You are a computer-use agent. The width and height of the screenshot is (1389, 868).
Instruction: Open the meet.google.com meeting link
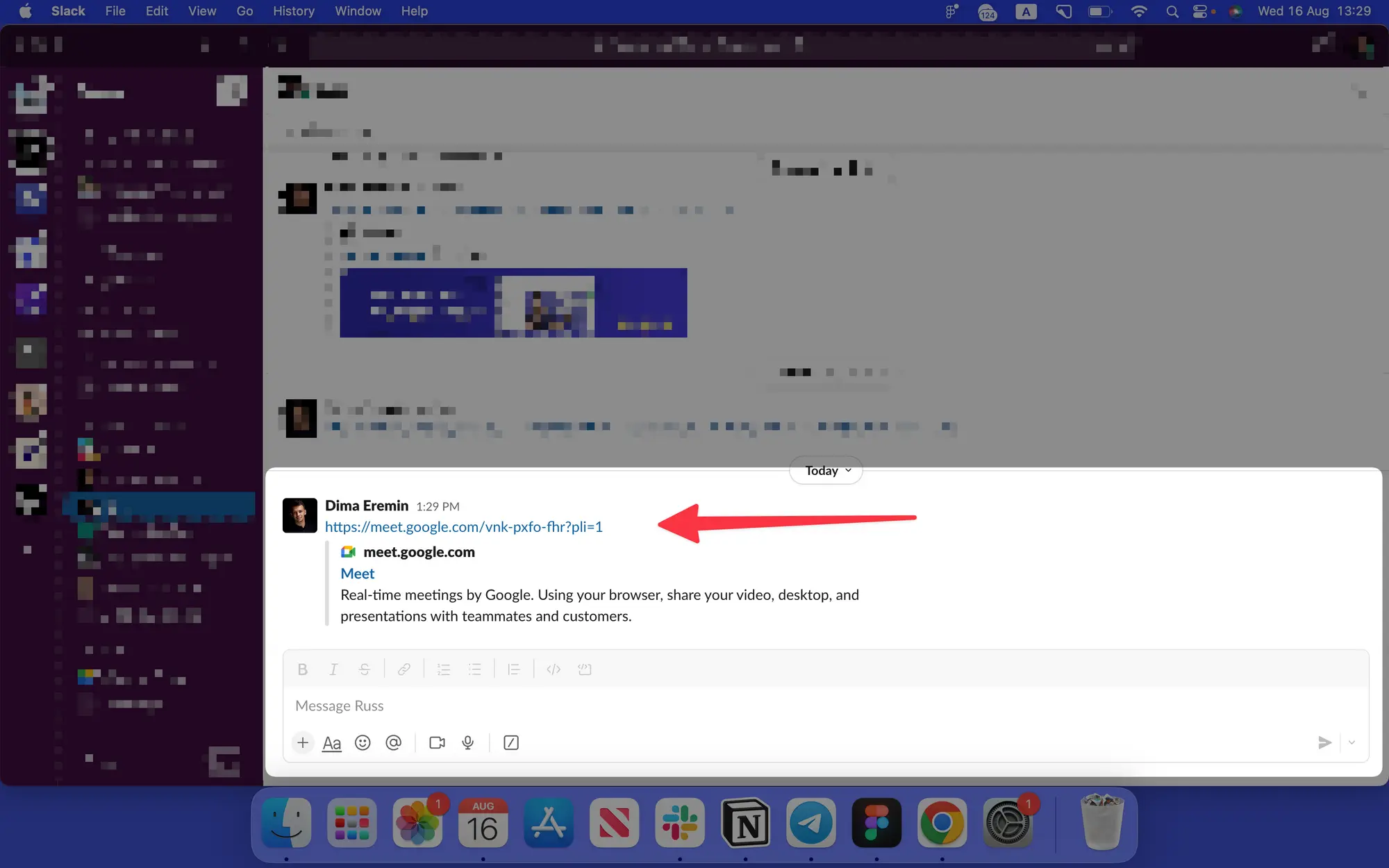463,527
